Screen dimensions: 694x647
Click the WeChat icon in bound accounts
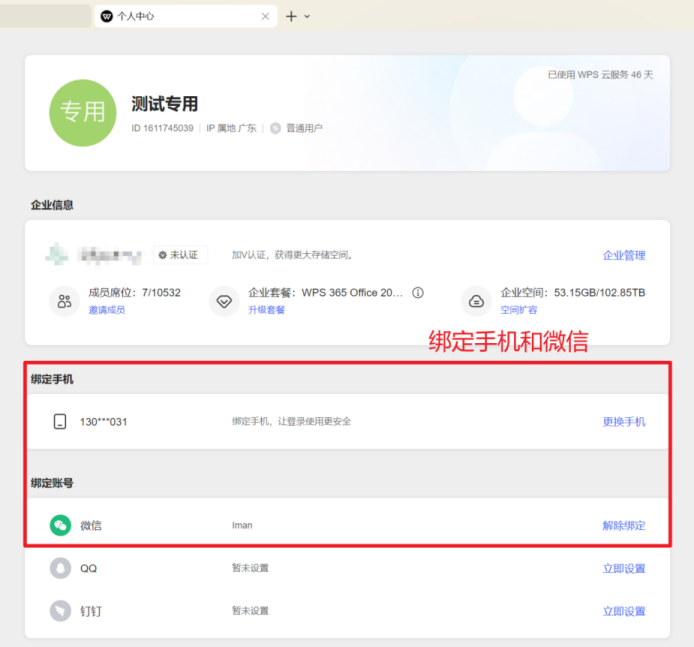[61, 525]
